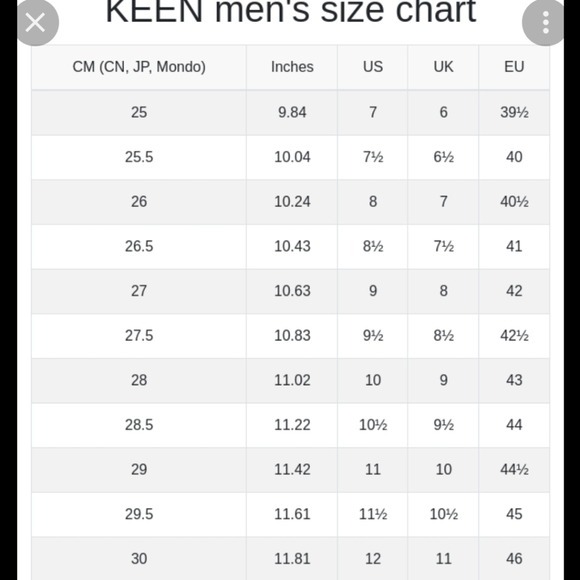Select the Inches column header

point(292,67)
